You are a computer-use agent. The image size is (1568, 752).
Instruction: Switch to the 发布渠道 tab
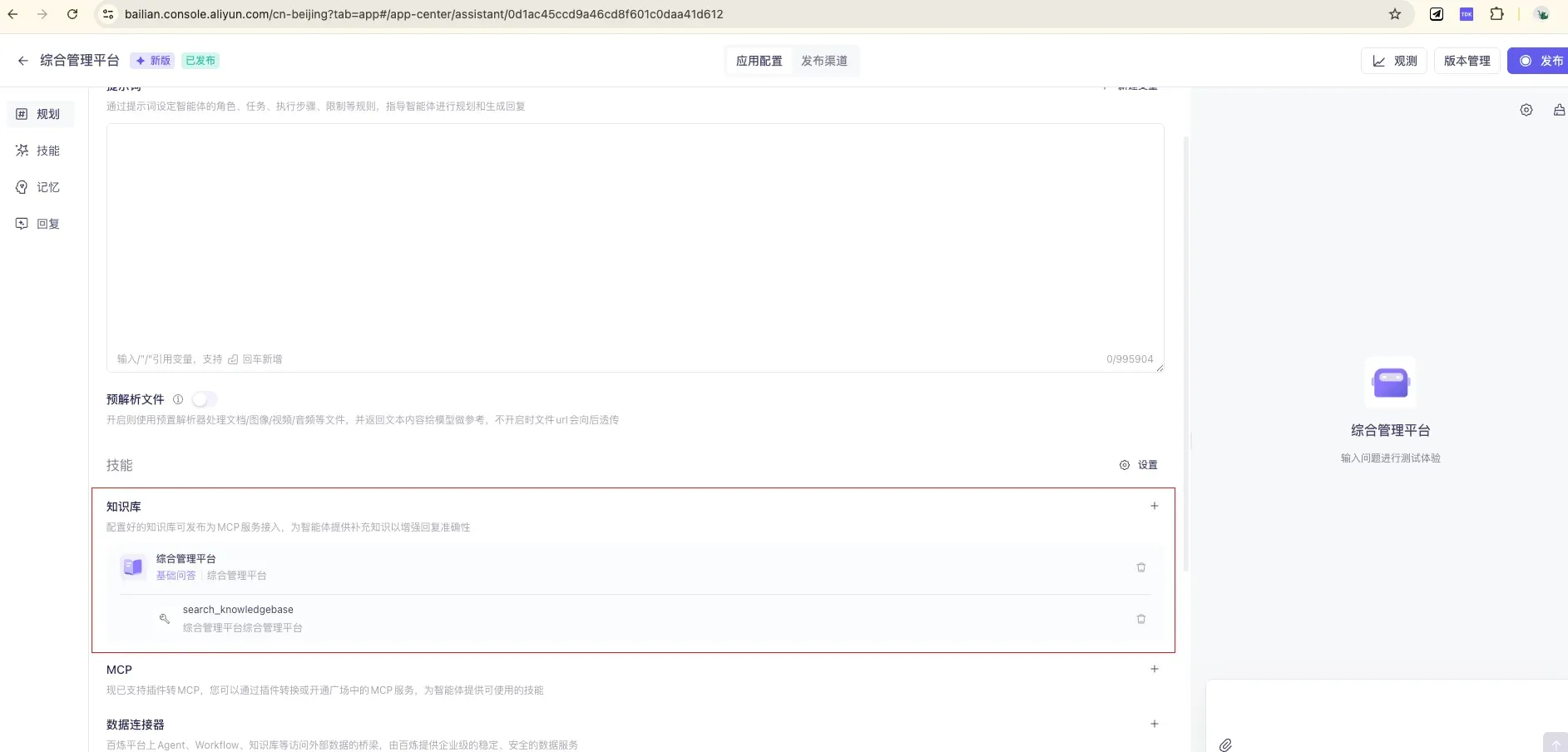tap(824, 61)
